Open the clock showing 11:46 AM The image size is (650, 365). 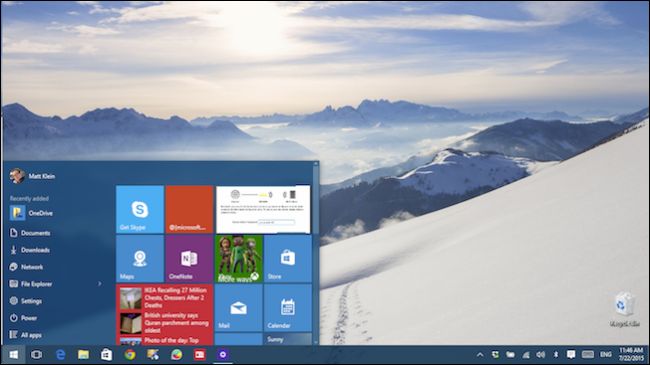631,354
